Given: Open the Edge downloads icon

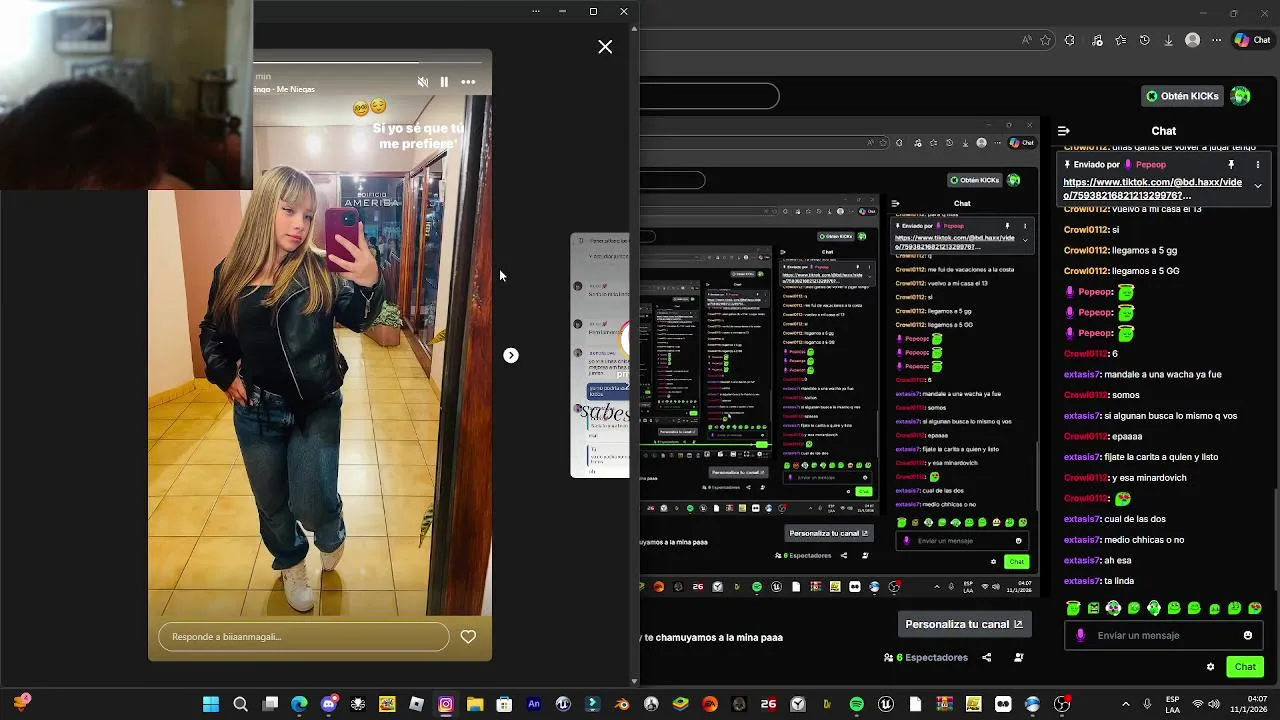Looking at the screenshot, I should point(1168,40).
